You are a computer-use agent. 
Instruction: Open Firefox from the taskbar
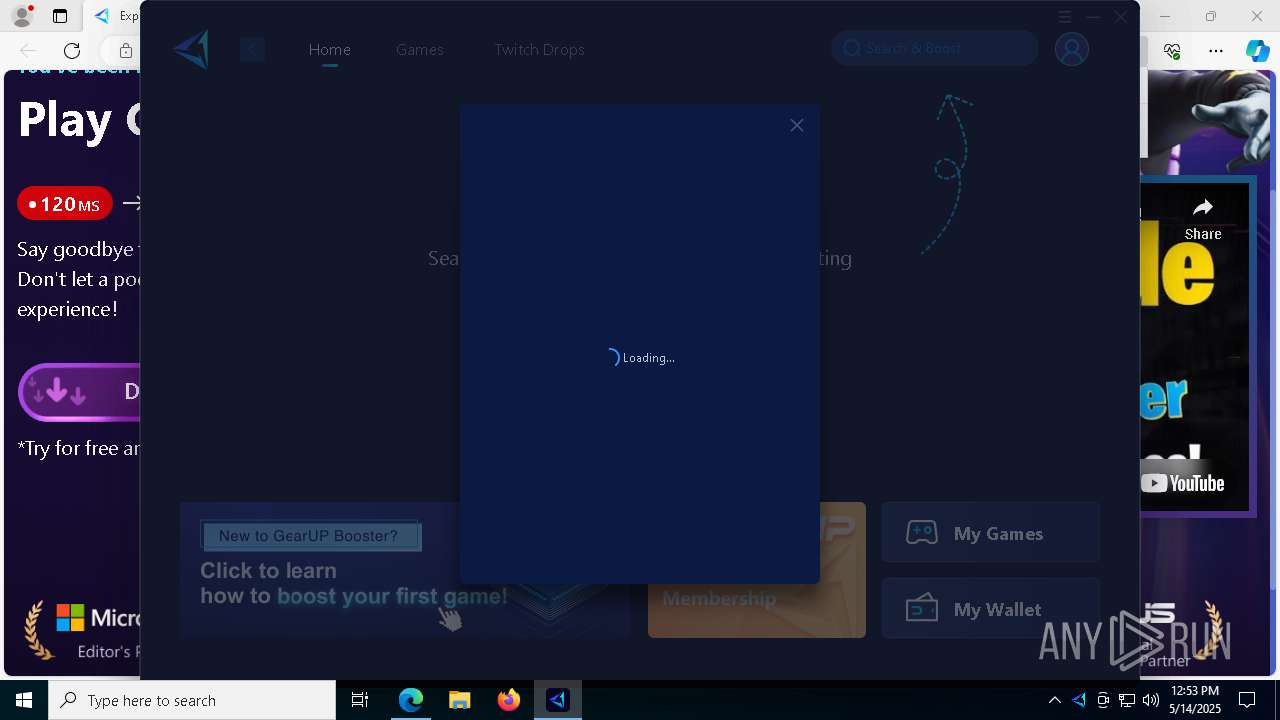(x=508, y=700)
